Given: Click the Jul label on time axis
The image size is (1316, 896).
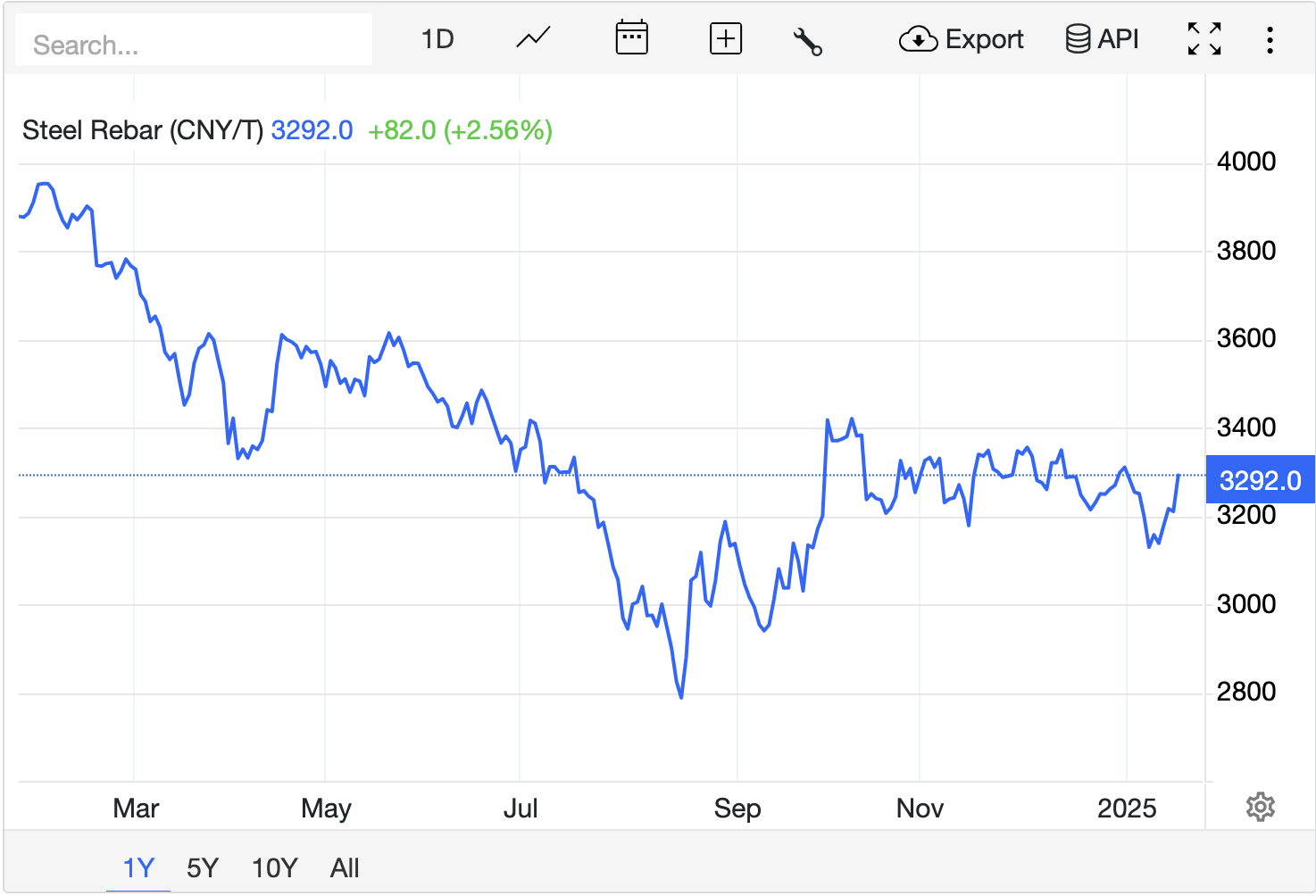Looking at the screenshot, I should tap(521, 808).
